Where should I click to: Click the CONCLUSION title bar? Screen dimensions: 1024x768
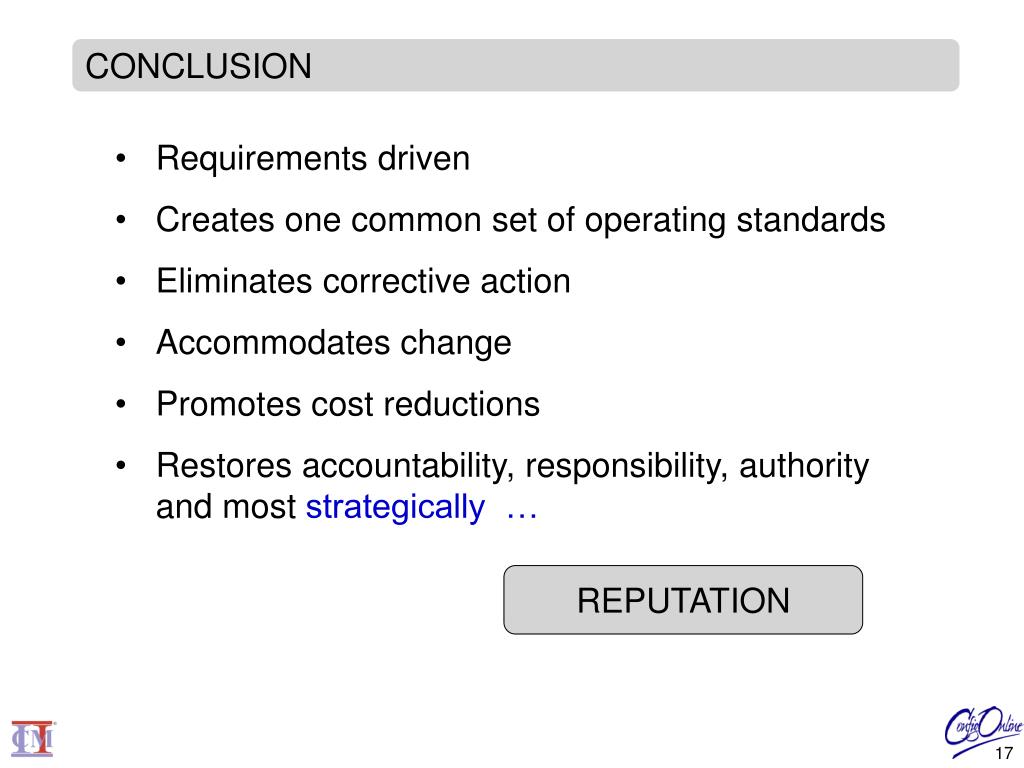click(515, 65)
